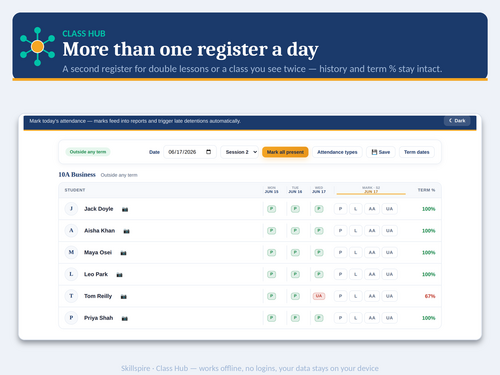Viewport: 500px width, 375px height.
Task: Select Leo Park's L avatar
Action: (71, 274)
